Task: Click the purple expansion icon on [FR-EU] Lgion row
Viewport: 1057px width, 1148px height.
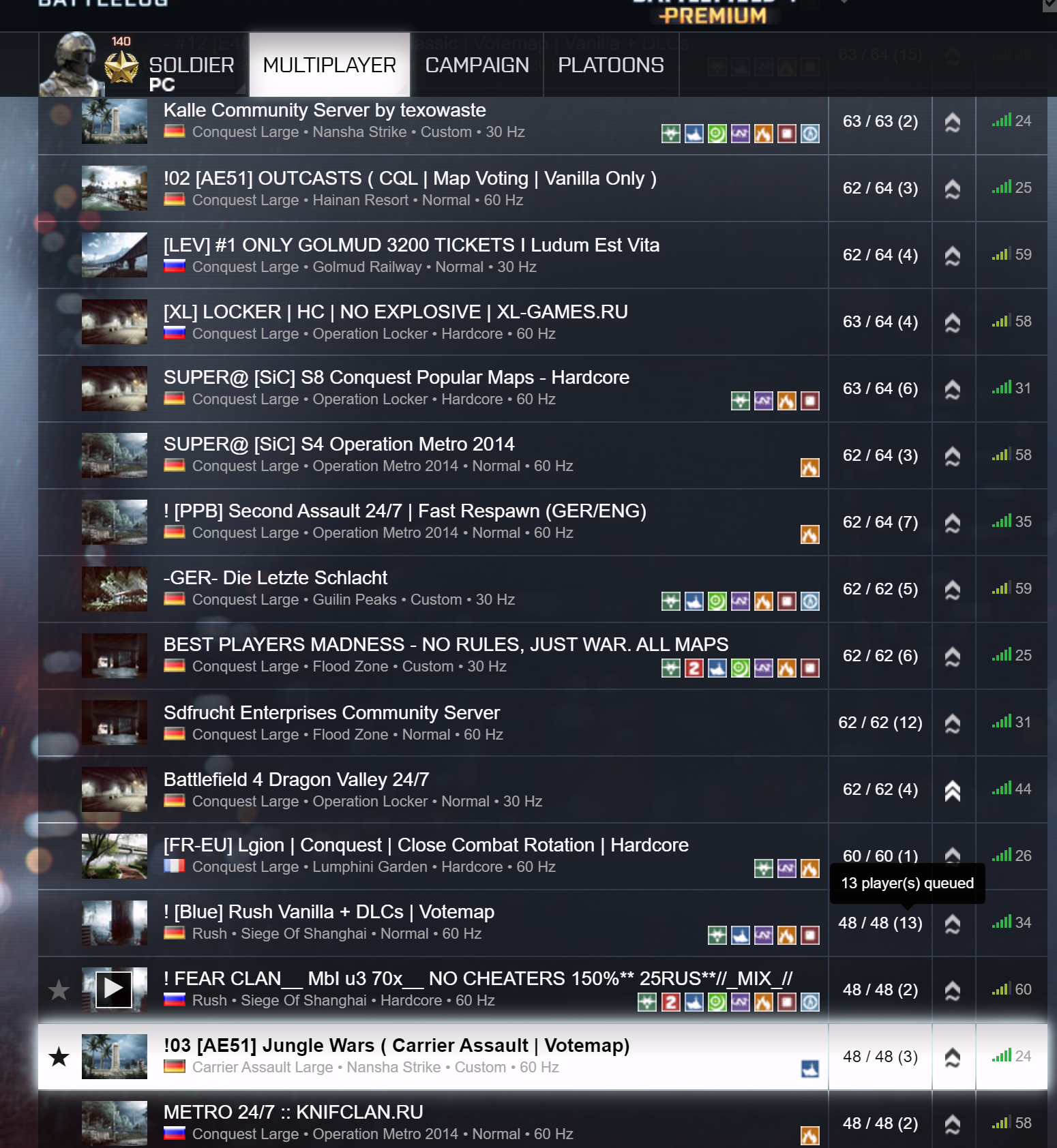Action: [787, 868]
